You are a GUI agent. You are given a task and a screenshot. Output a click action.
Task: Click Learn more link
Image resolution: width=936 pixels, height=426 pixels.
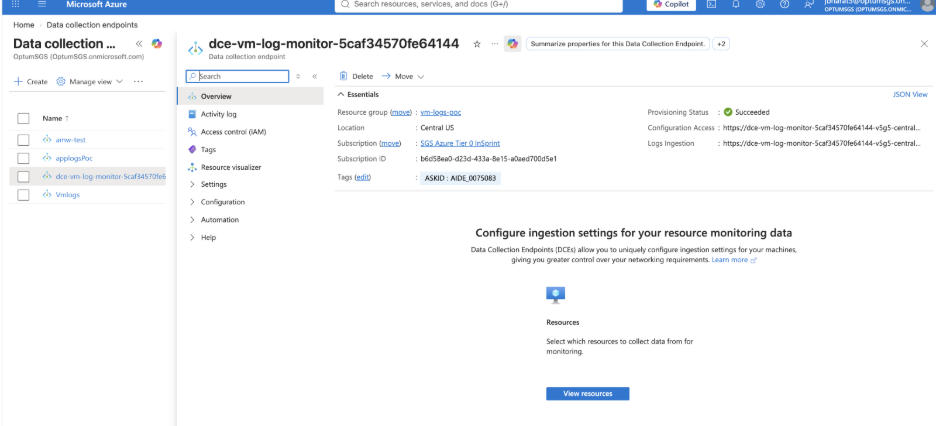point(734,260)
